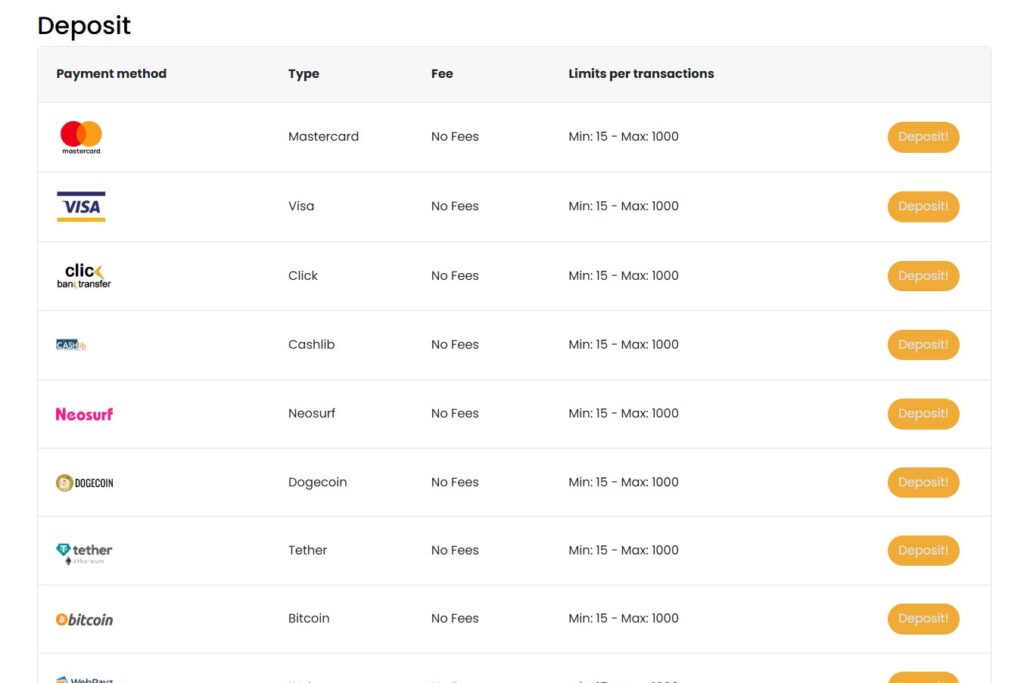Select the Fee column header
The width and height of the screenshot is (1024, 683).
[442, 73]
